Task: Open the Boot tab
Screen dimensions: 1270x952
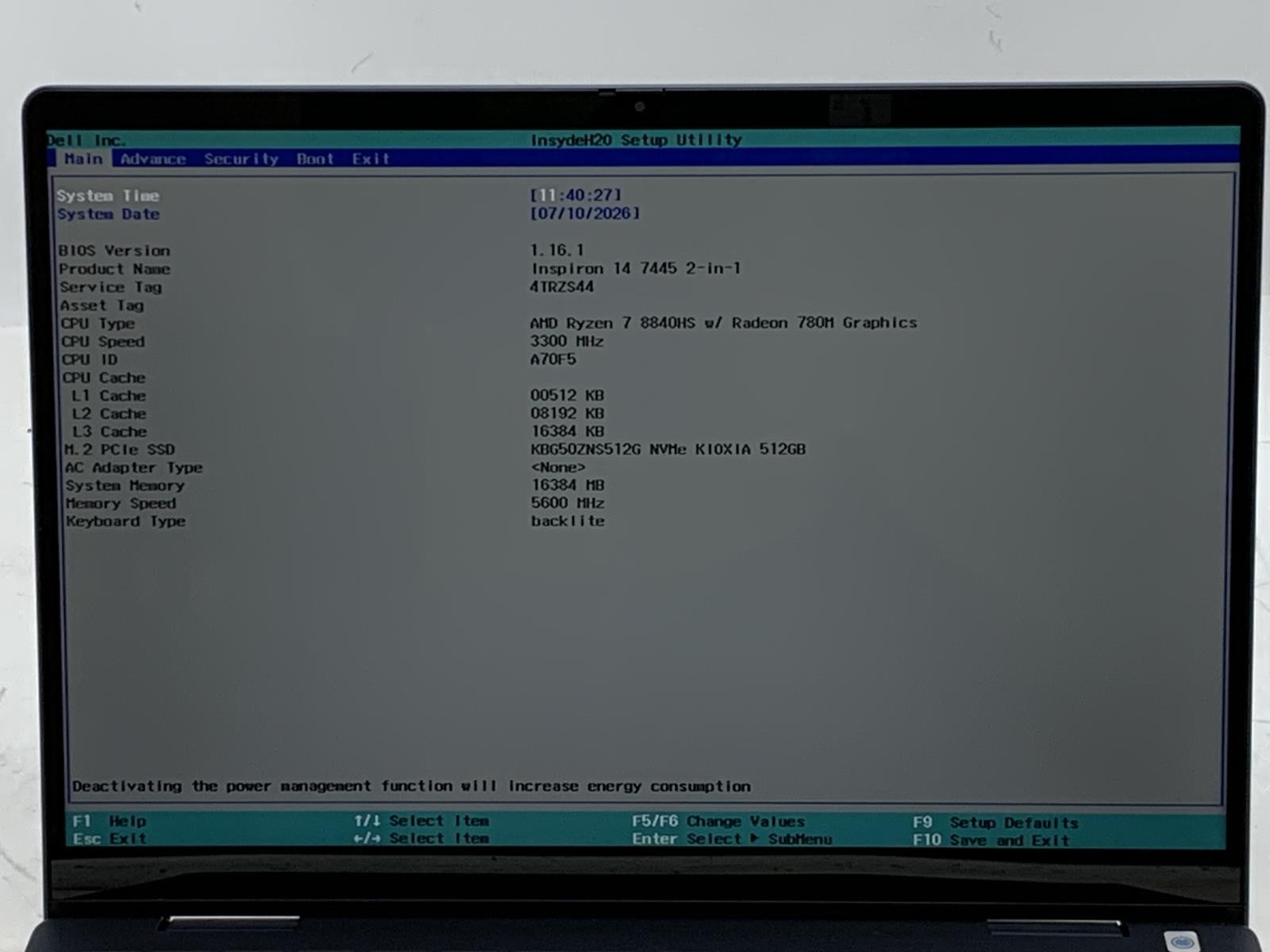Action: 315,159
